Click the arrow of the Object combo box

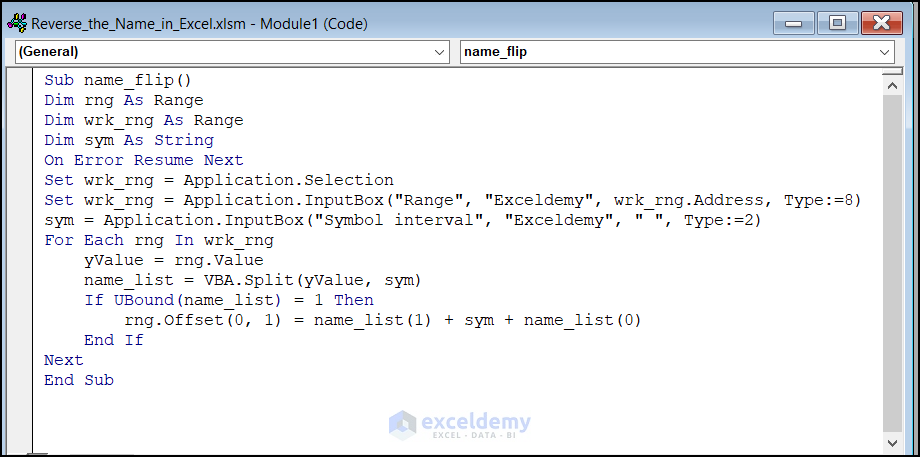440,51
